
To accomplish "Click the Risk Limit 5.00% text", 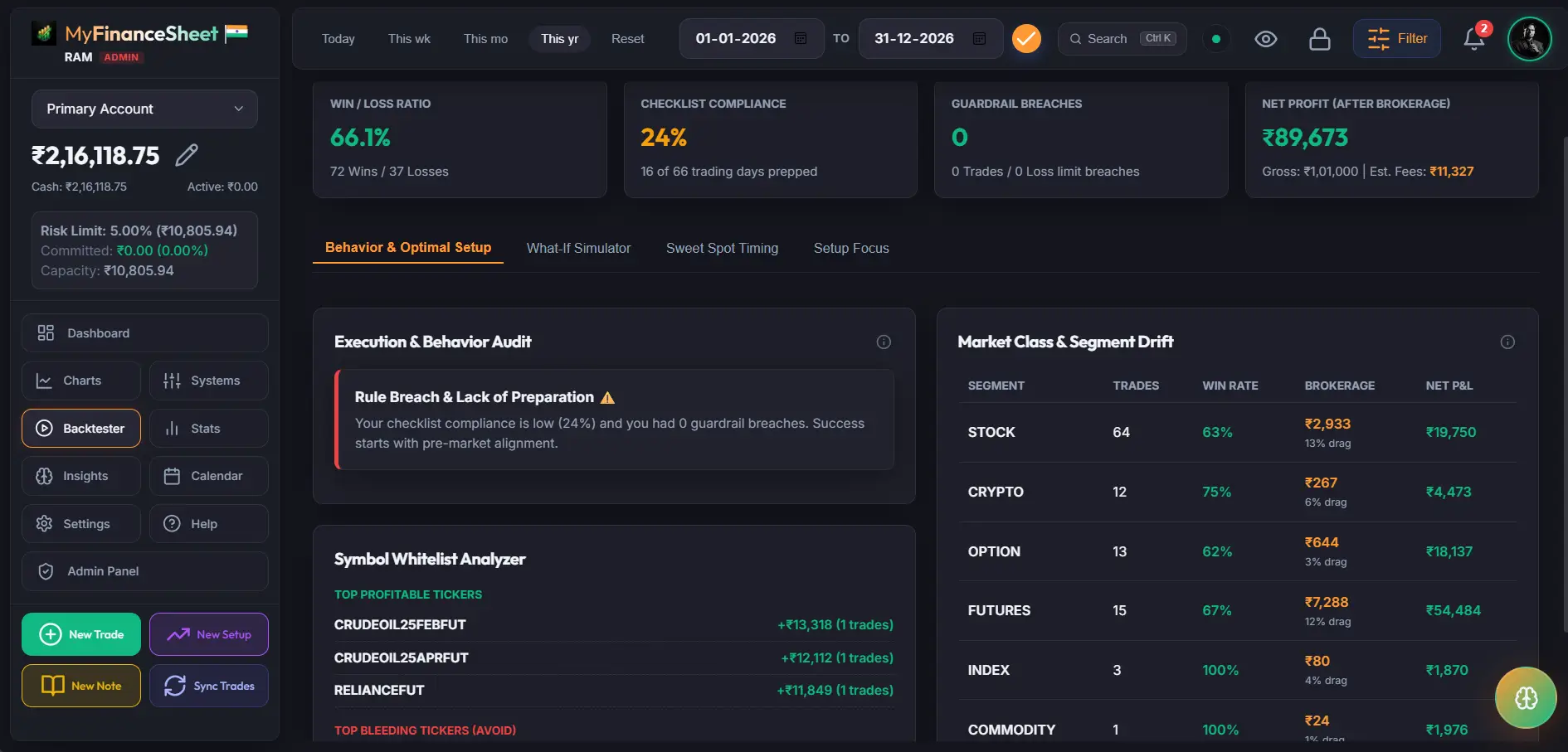I will pyautogui.click(x=139, y=230).
